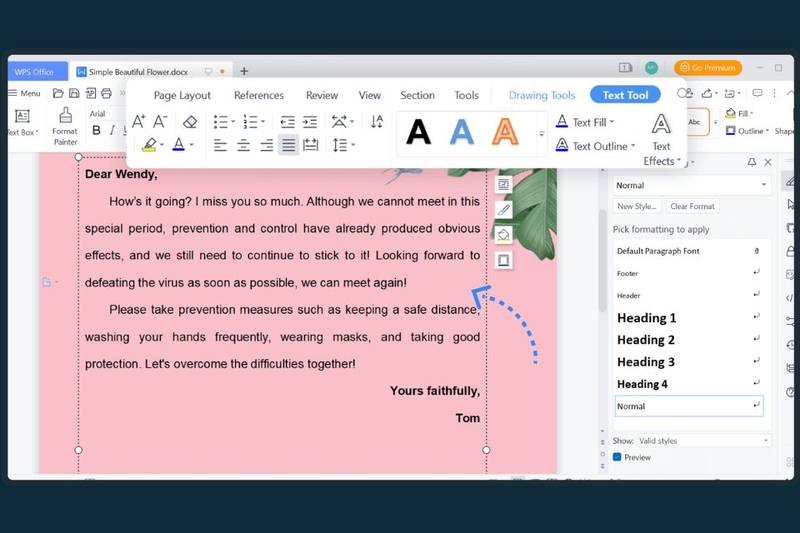
Task: Open the Review tab
Action: click(322, 95)
